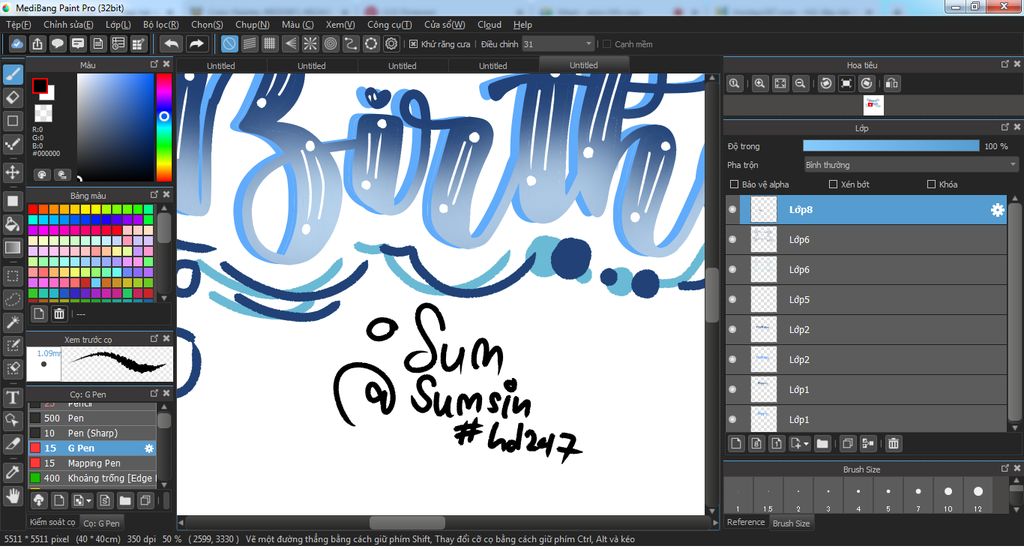Enable the concentric circle snap guide
Image resolution: width=1024 pixels, height=549 pixels.
(330, 44)
